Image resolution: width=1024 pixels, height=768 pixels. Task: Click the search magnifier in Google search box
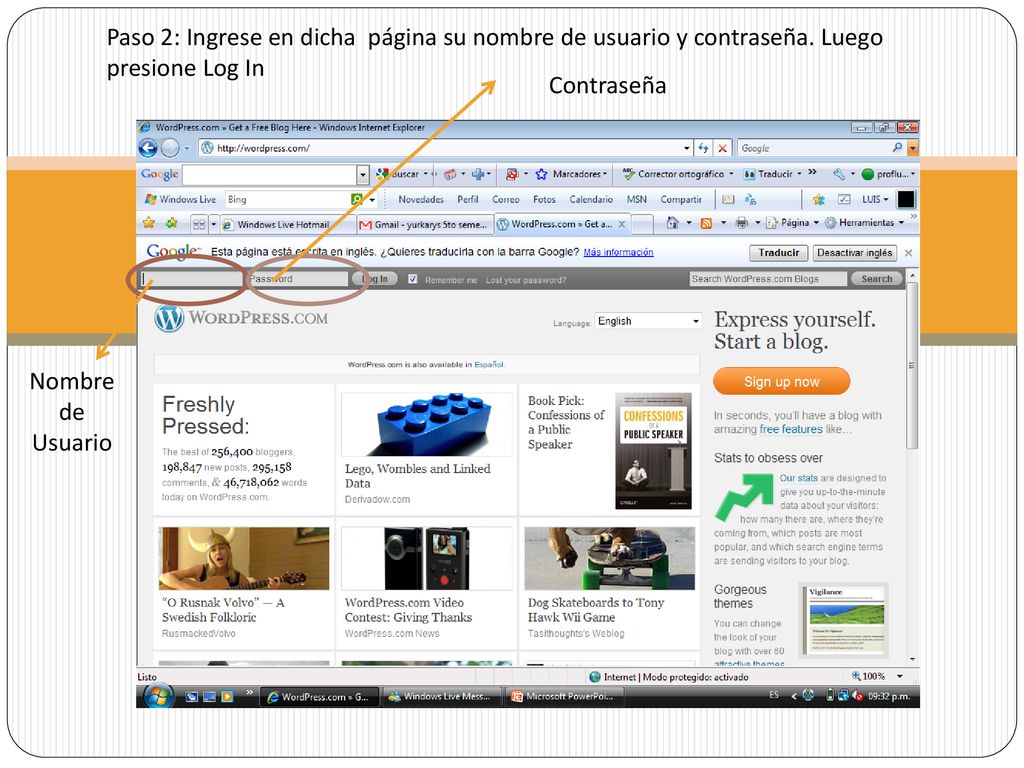pos(897,148)
